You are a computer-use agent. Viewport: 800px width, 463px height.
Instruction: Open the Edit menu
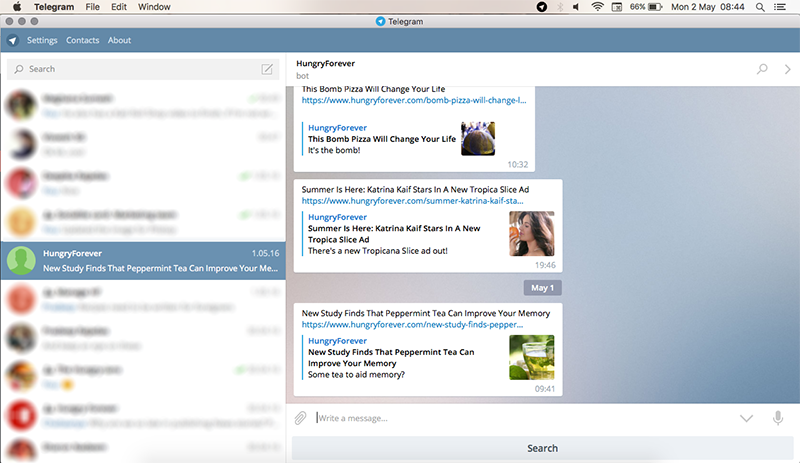coord(118,7)
